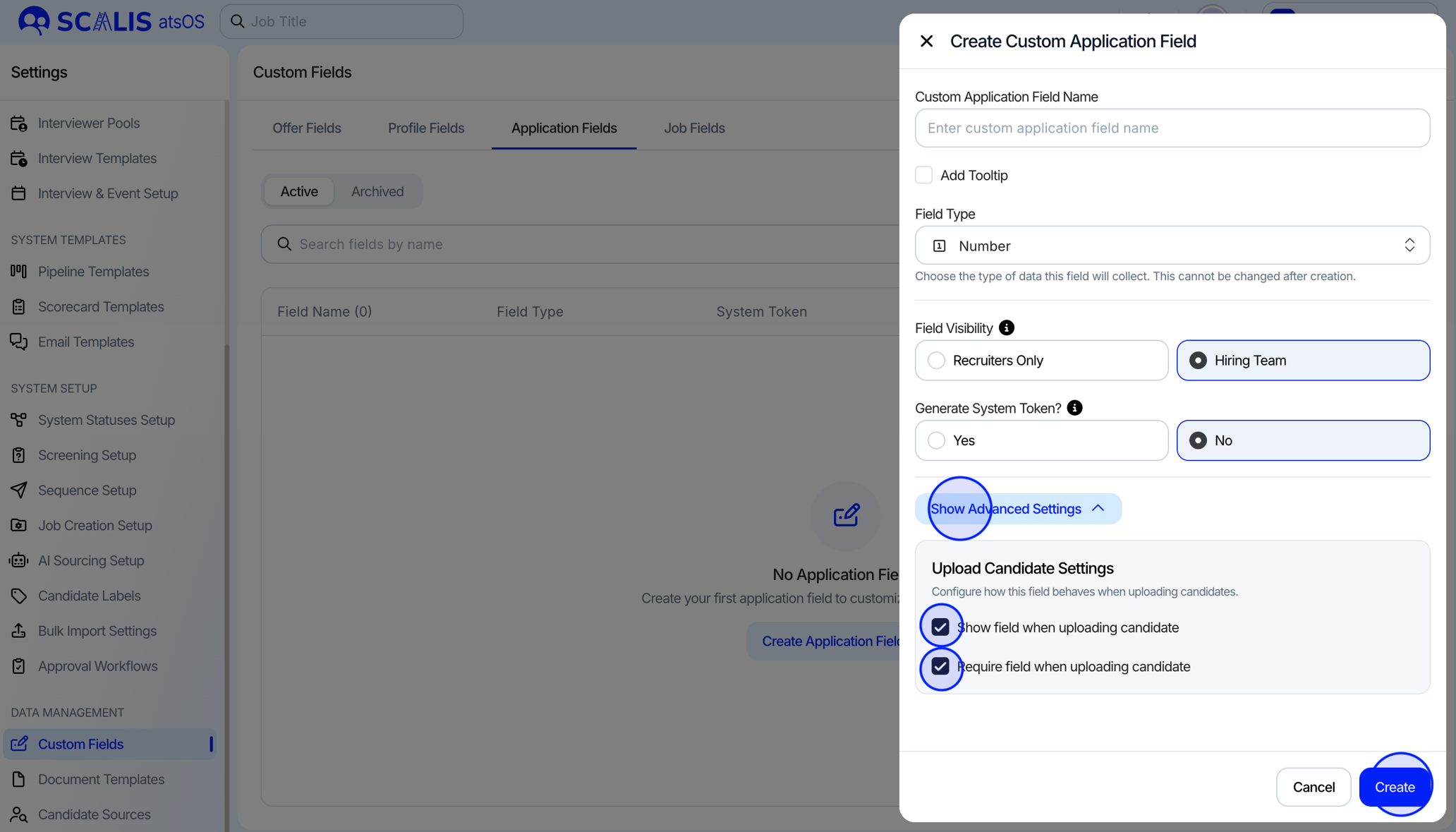Click the Email Templates icon
This screenshot has height=832, width=1456.
[x=19, y=342]
